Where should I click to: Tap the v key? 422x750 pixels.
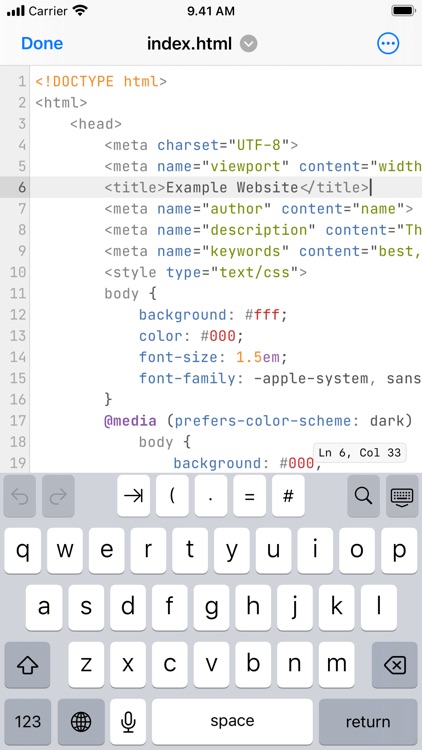pyautogui.click(x=211, y=665)
